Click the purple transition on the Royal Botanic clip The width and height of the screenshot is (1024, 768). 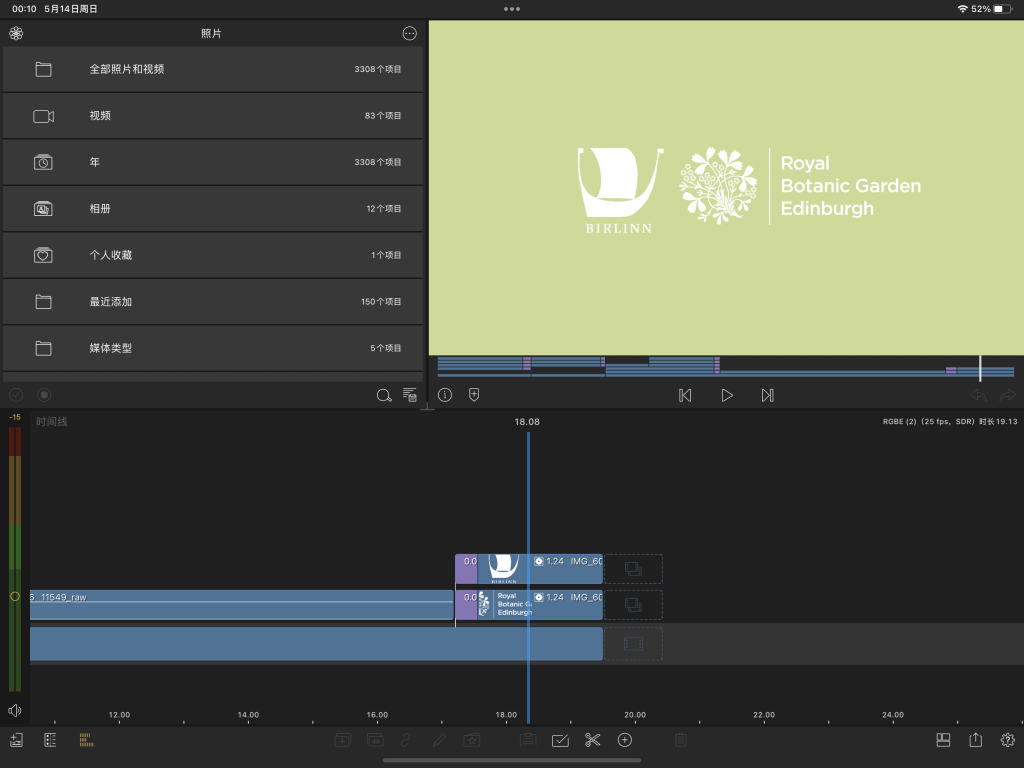pos(466,605)
